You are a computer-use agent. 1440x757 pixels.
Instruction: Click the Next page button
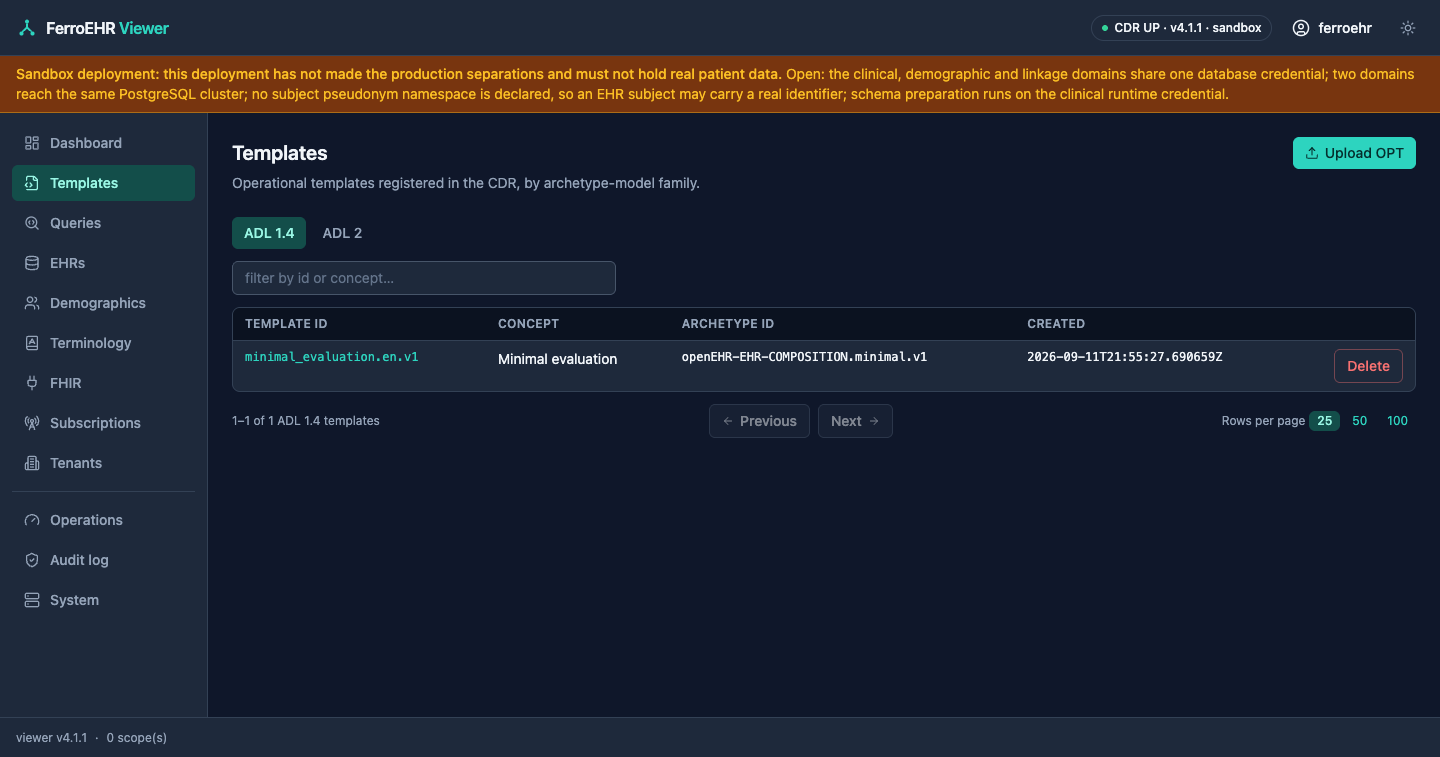[855, 421]
